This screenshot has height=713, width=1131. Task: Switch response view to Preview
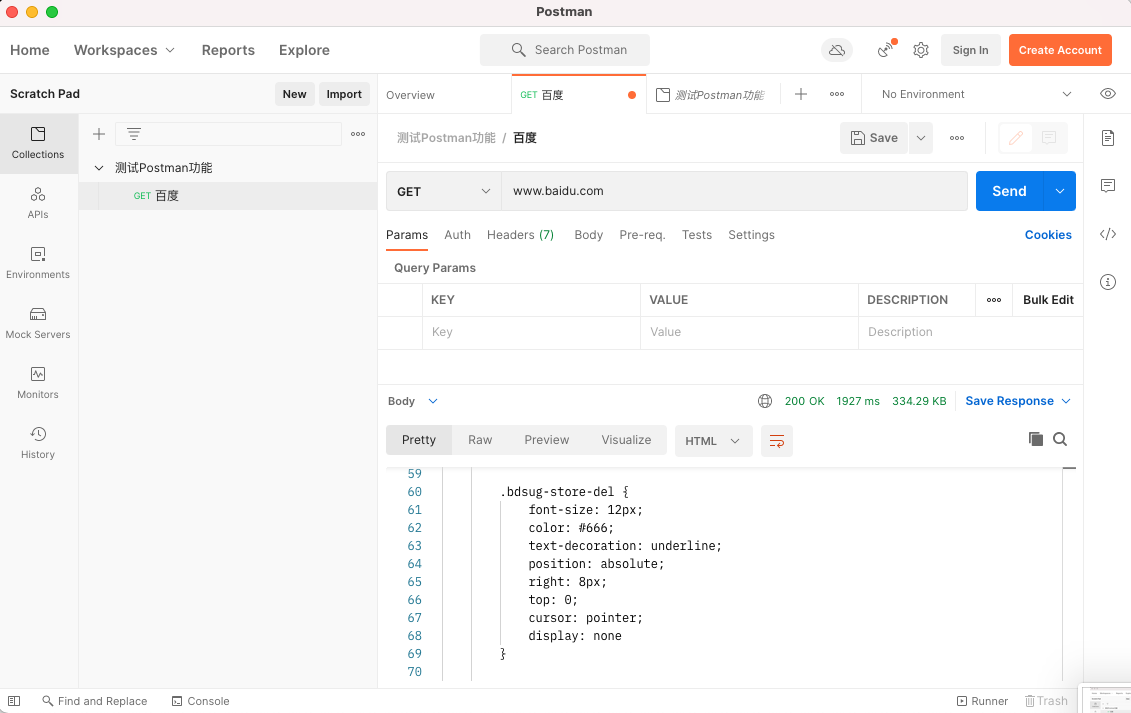(x=547, y=439)
